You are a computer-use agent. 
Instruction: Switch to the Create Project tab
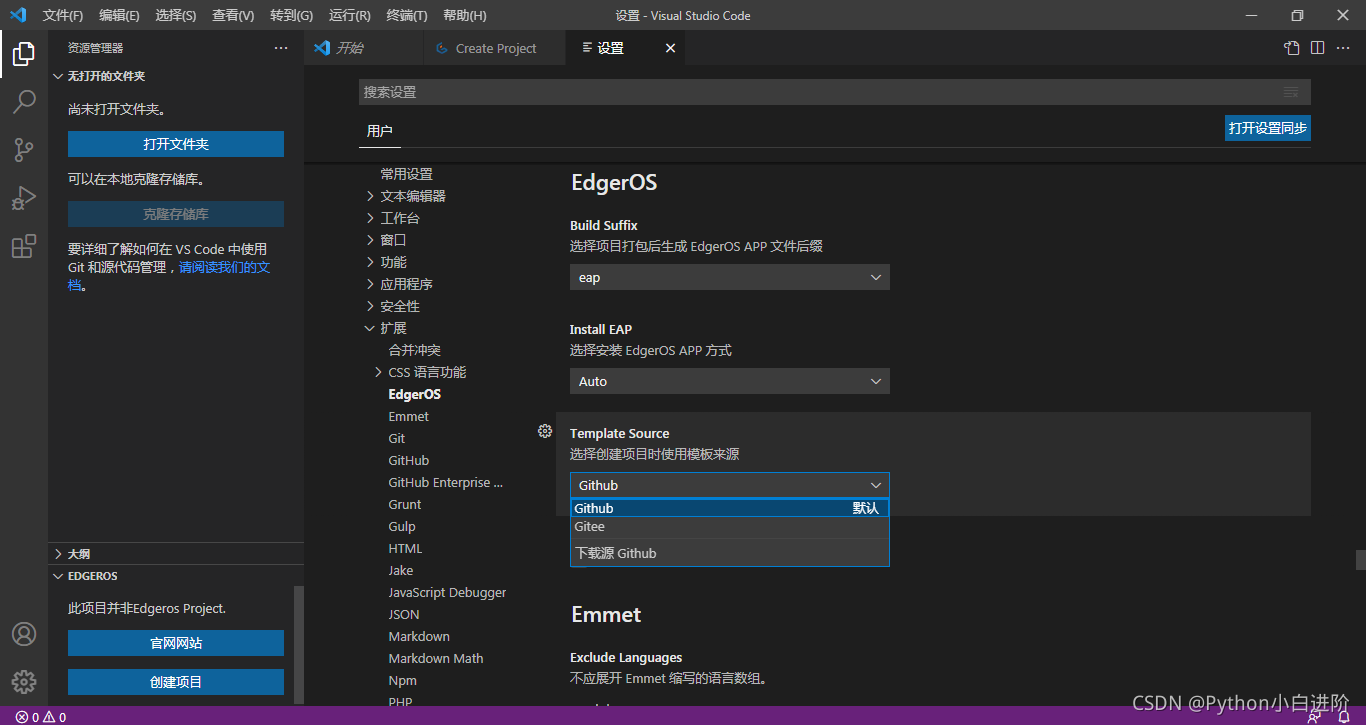tap(495, 48)
